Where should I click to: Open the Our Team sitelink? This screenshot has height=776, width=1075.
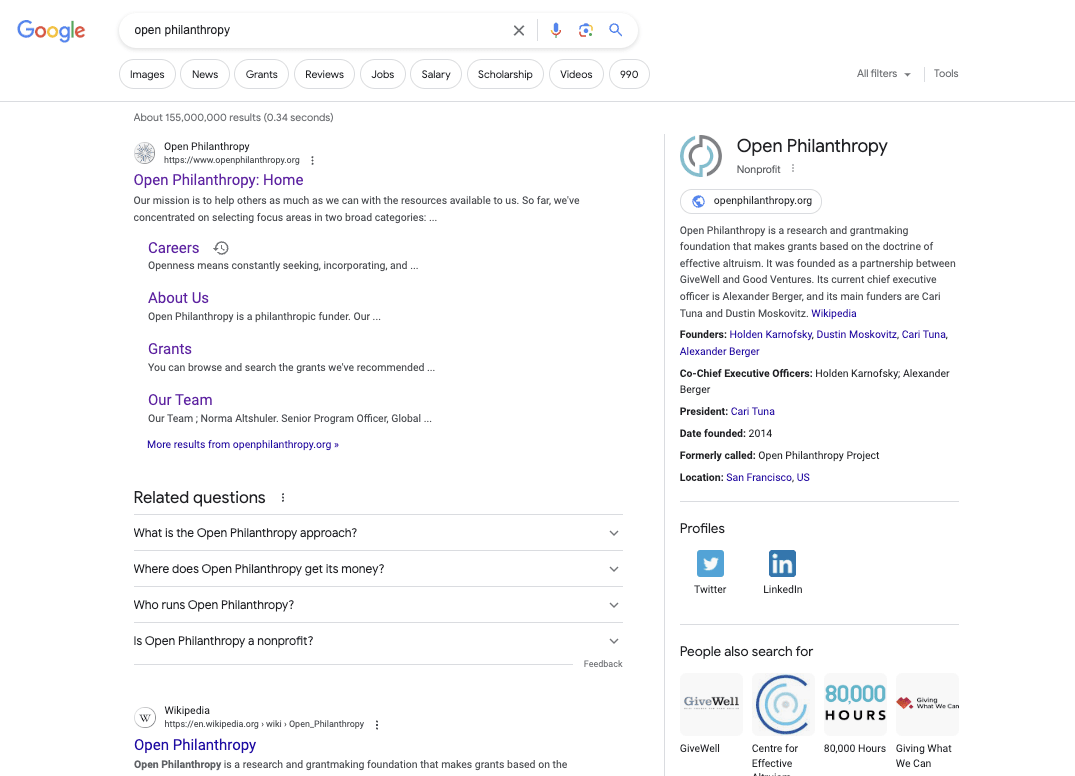click(x=180, y=400)
